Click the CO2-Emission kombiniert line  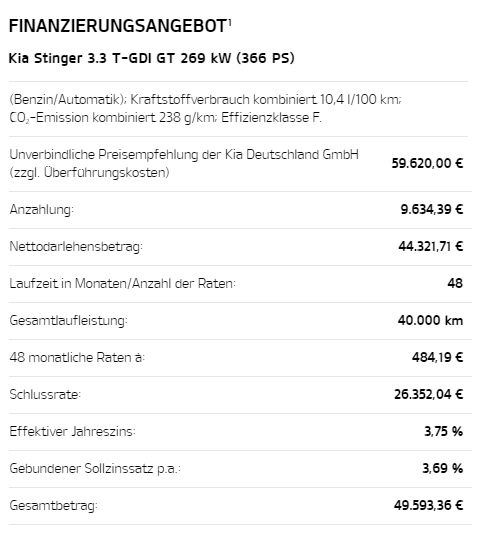[165, 117]
